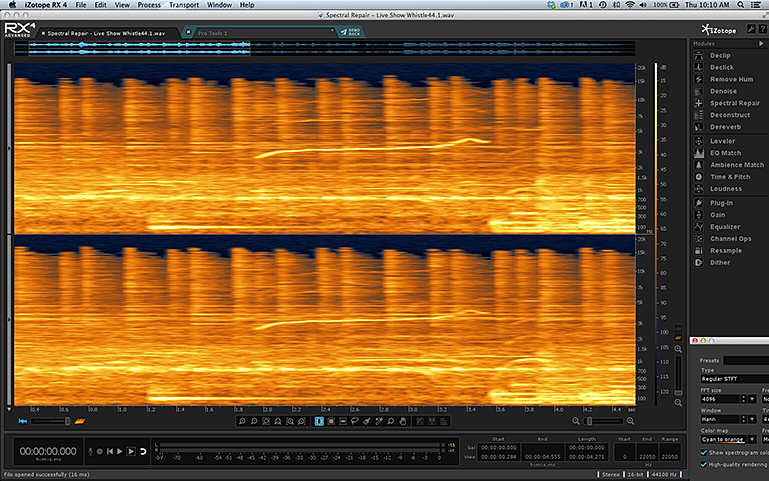Select the Live Show Whistle44.1.wav tab
This screenshot has width=769, height=481.
(107, 33)
